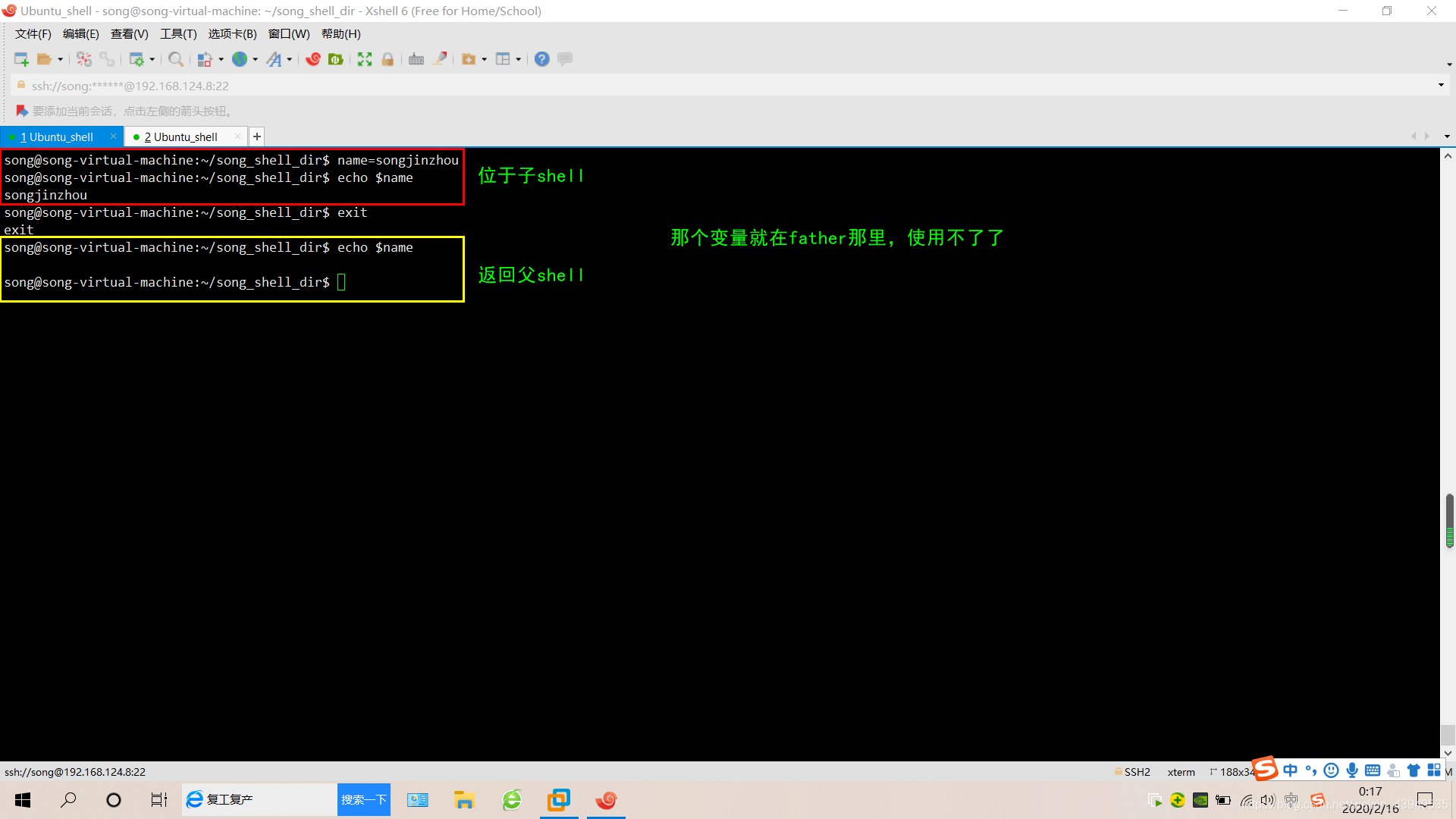Screen dimensions: 1456x819
Task: Click the 搜索一下 search button
Action: (x=364, y=800)
